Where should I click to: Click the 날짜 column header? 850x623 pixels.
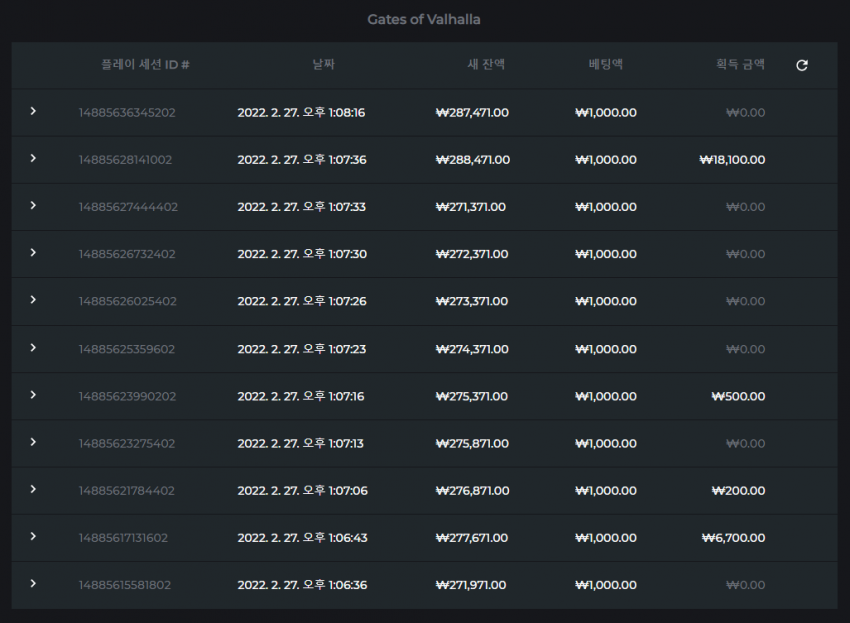coord(324,65)
